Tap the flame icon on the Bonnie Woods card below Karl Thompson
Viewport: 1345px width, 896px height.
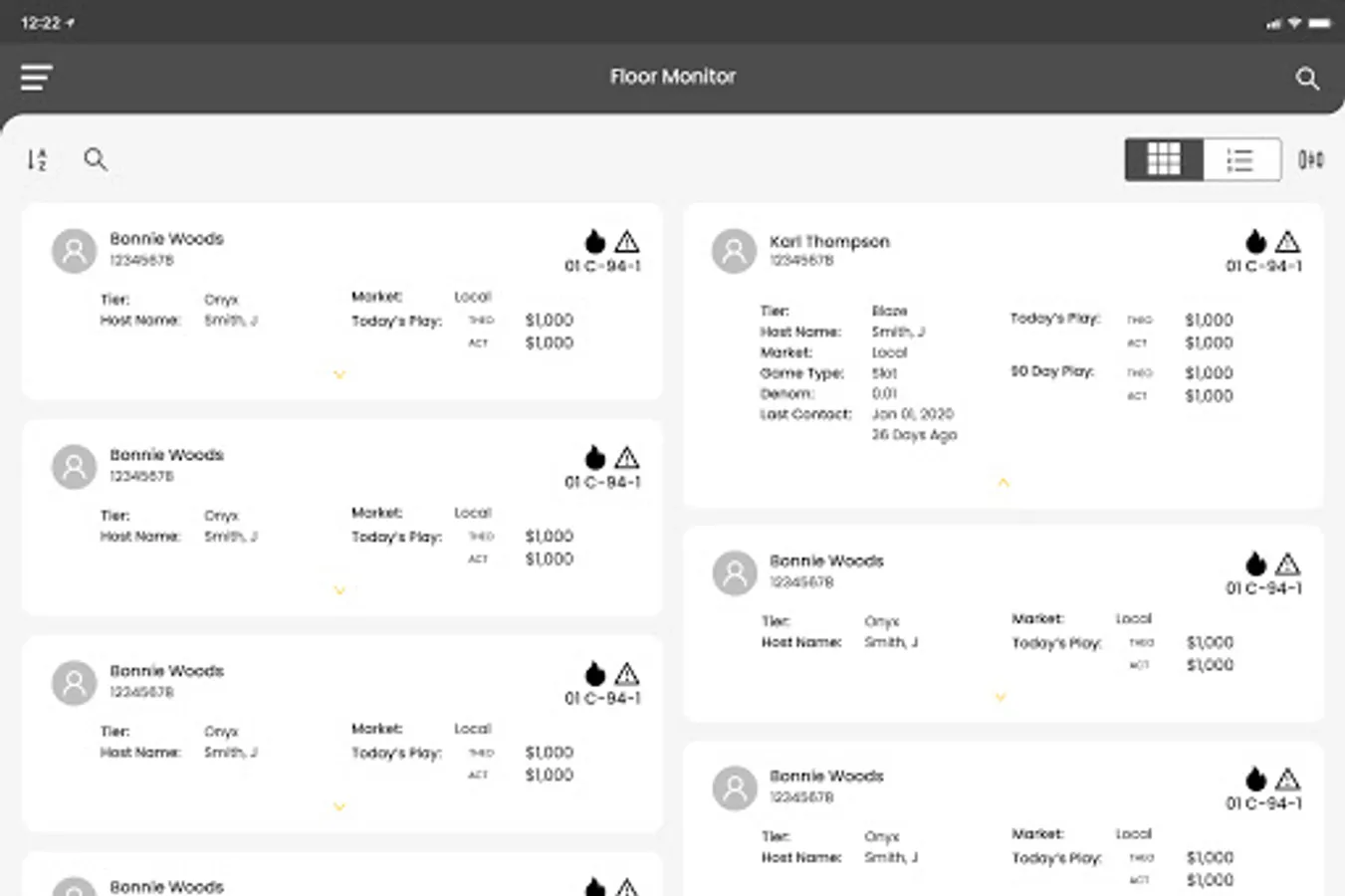1255,563
